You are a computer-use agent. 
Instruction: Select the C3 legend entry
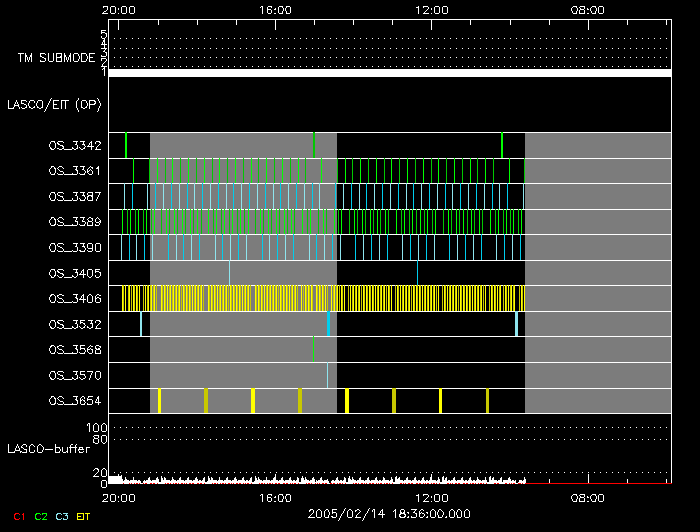click(x=64, y=516)
